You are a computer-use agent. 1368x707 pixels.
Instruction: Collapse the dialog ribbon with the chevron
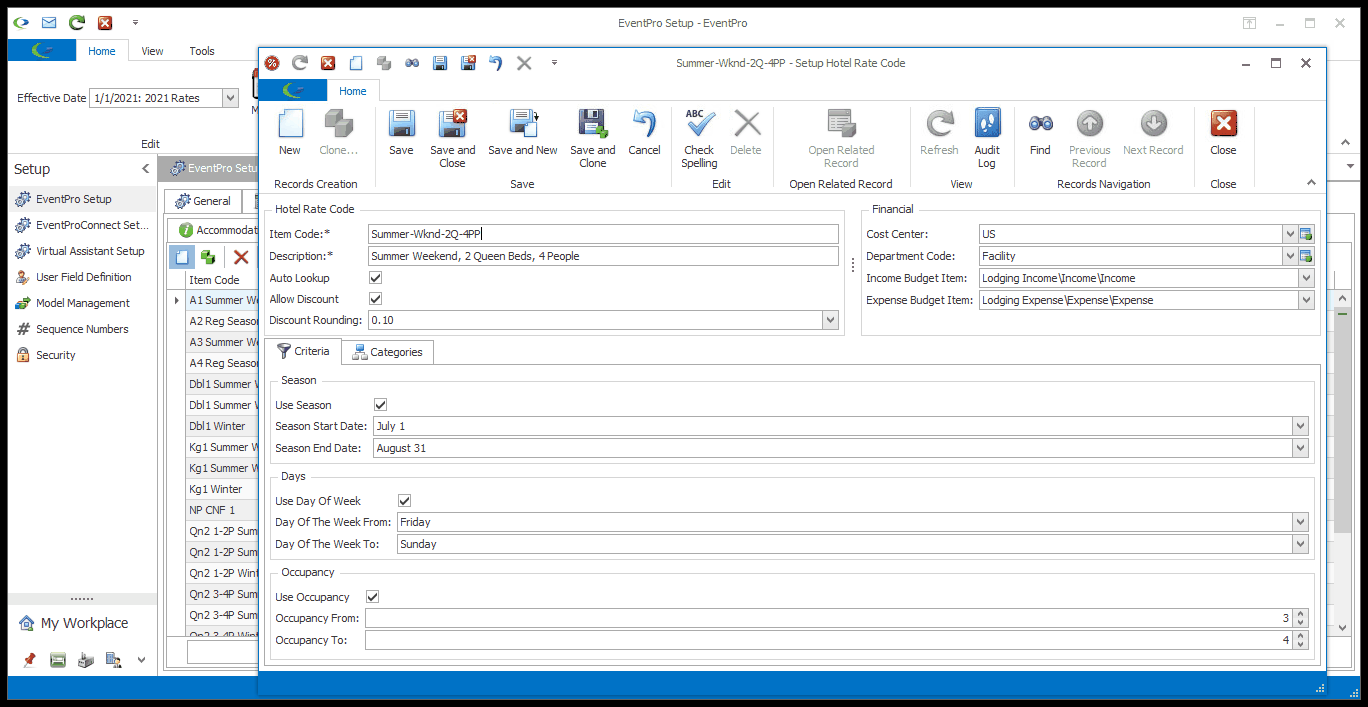tap(1311, 182)
